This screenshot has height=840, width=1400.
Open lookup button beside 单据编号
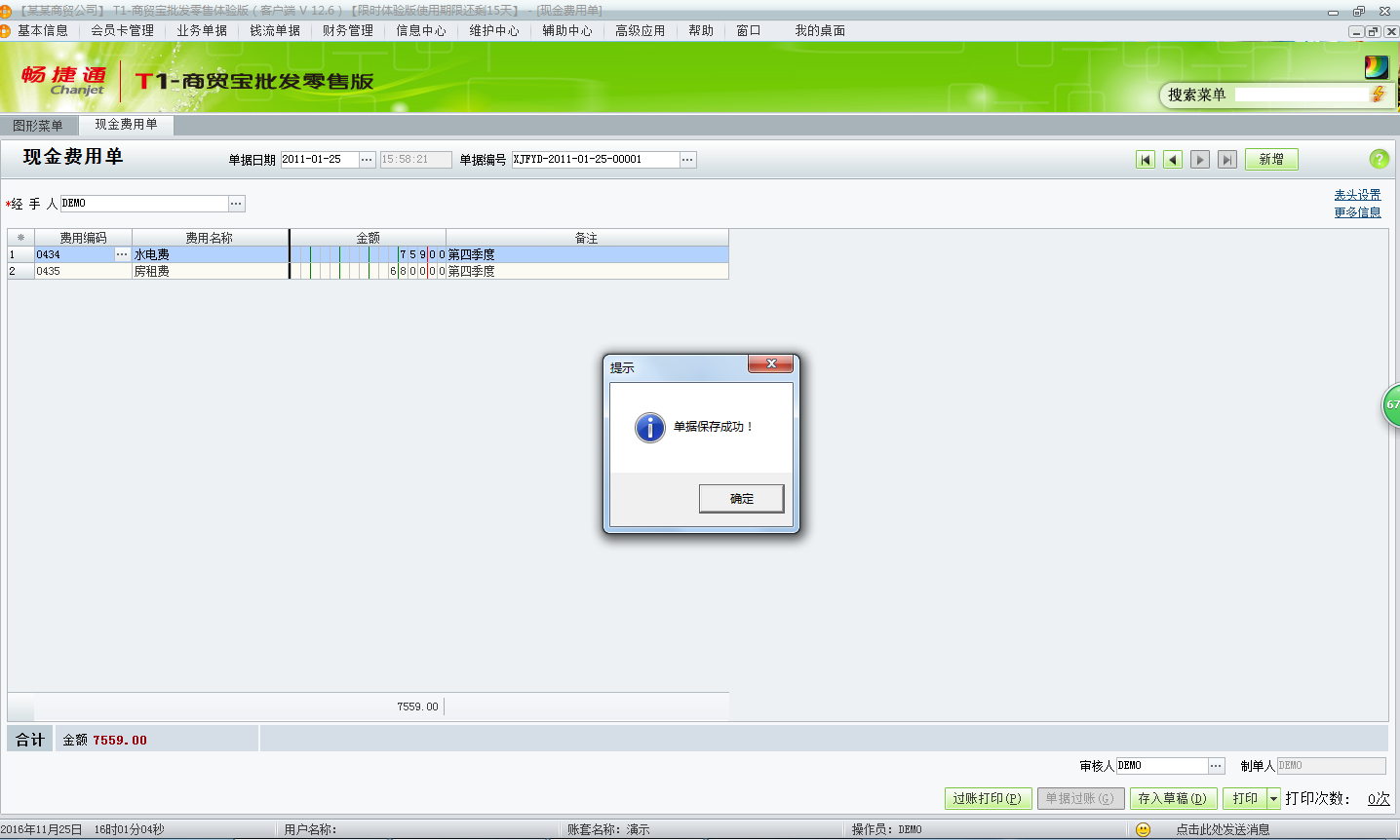coord(687,160)
